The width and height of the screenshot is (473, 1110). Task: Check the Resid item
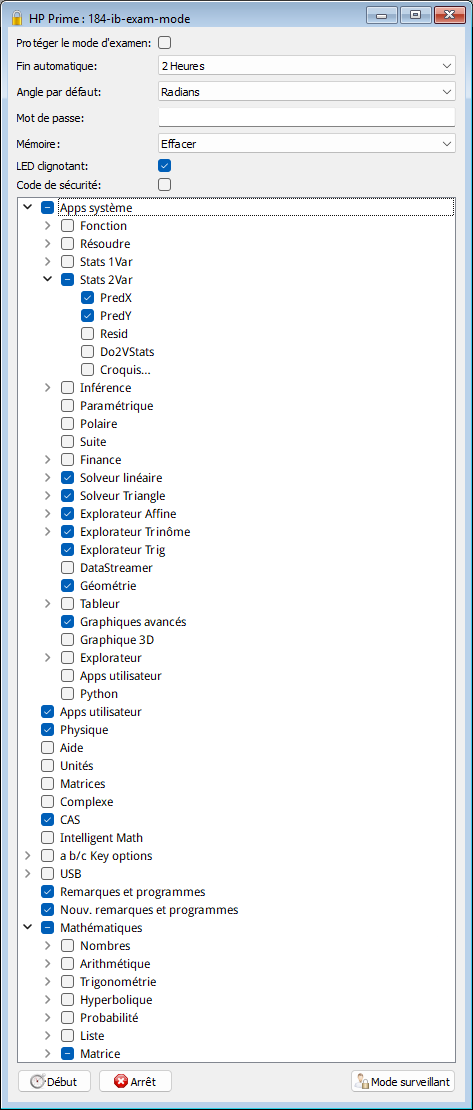click(x=87, y=333)
